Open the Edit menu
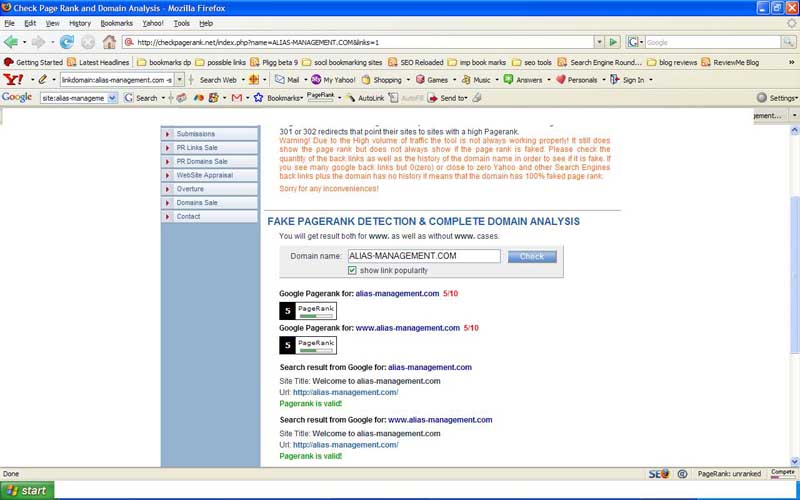800x500 pixels. tap(30, 23)
